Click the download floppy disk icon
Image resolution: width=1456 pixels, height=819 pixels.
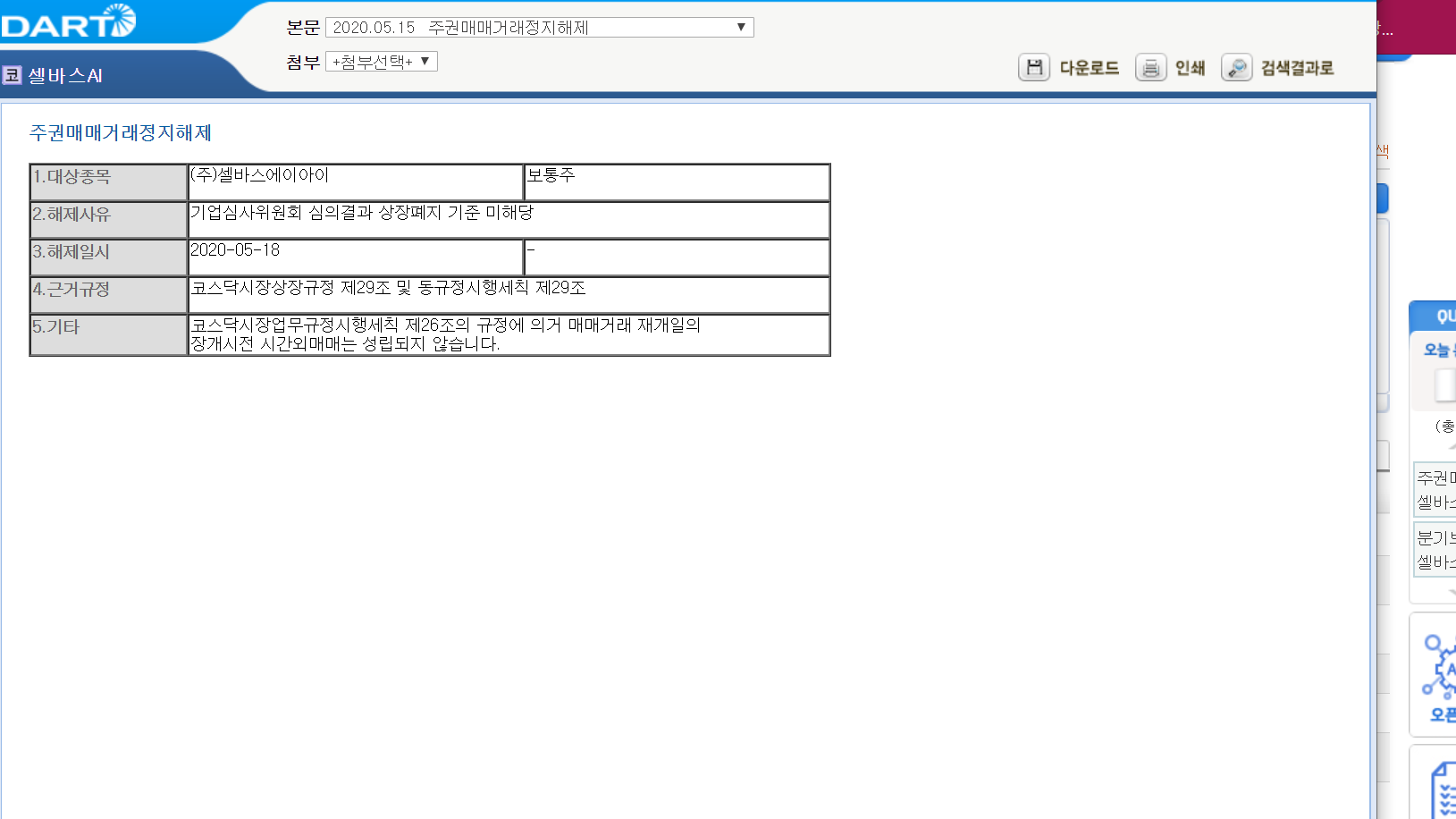point(1034,67)
